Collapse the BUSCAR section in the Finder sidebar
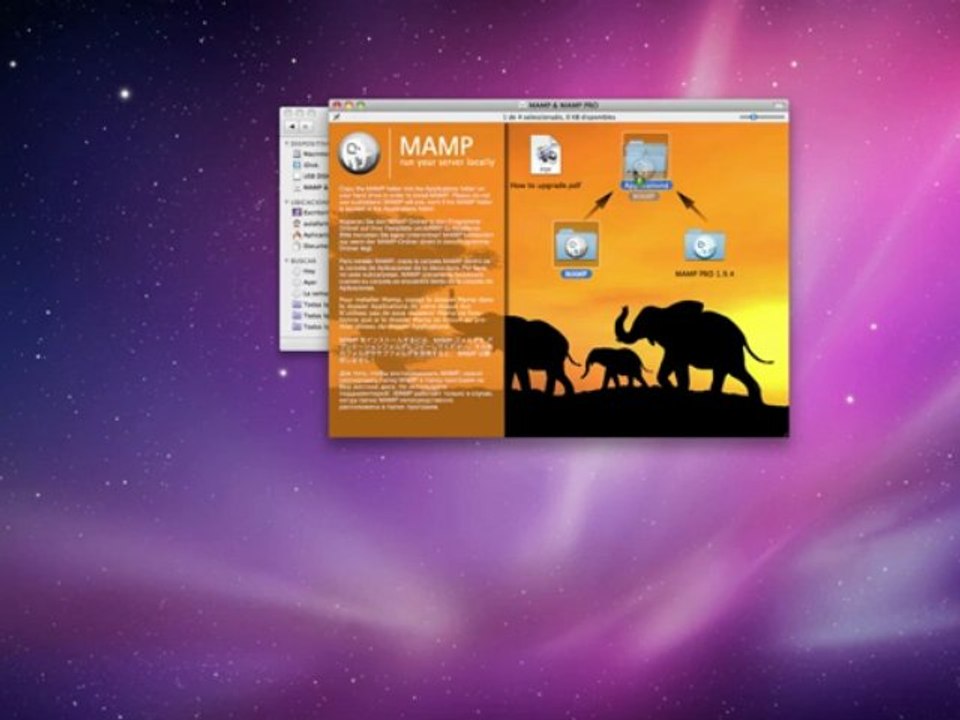This screenshot has height=720, width=960. [x=287, y=260]
